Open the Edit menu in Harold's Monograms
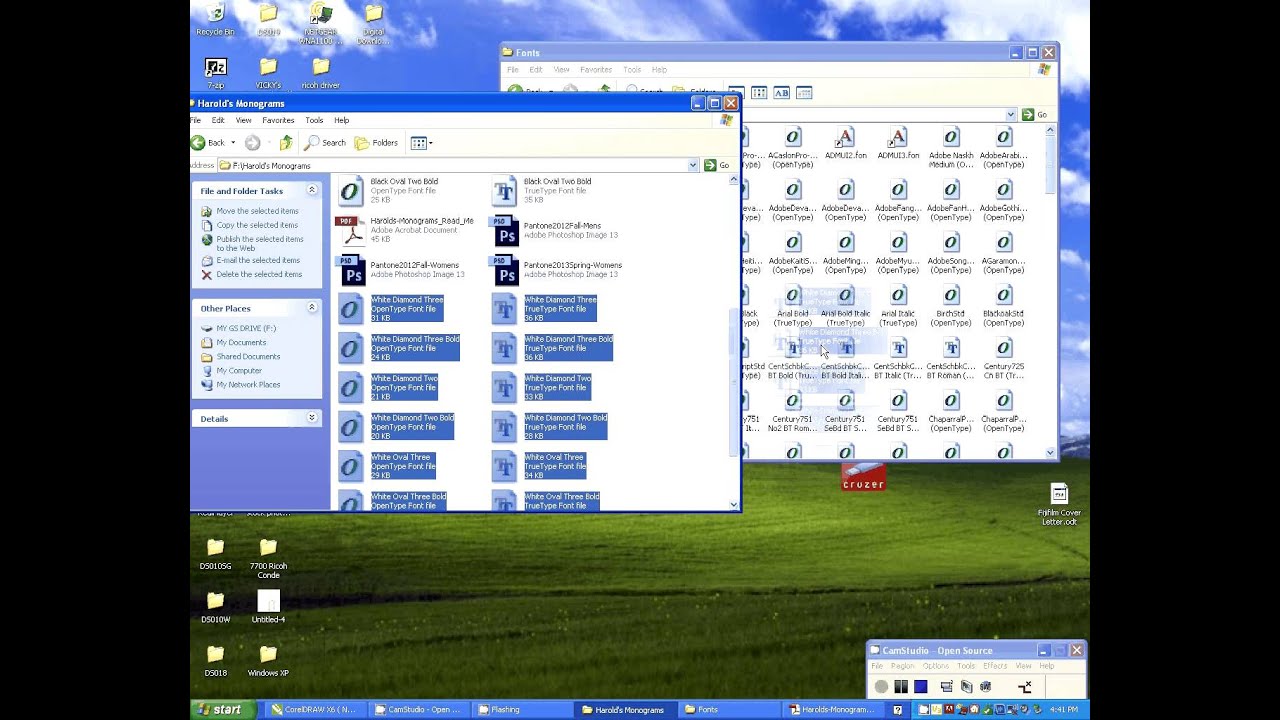Image resolution: width=1280 pixels, height=720 pixels. (218, 120)
